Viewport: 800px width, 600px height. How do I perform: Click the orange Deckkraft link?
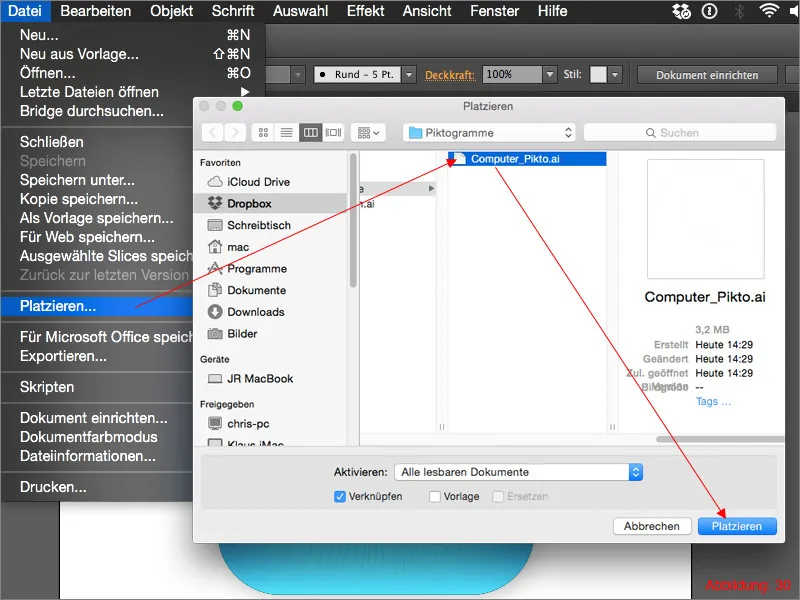(x=449, y=75)
